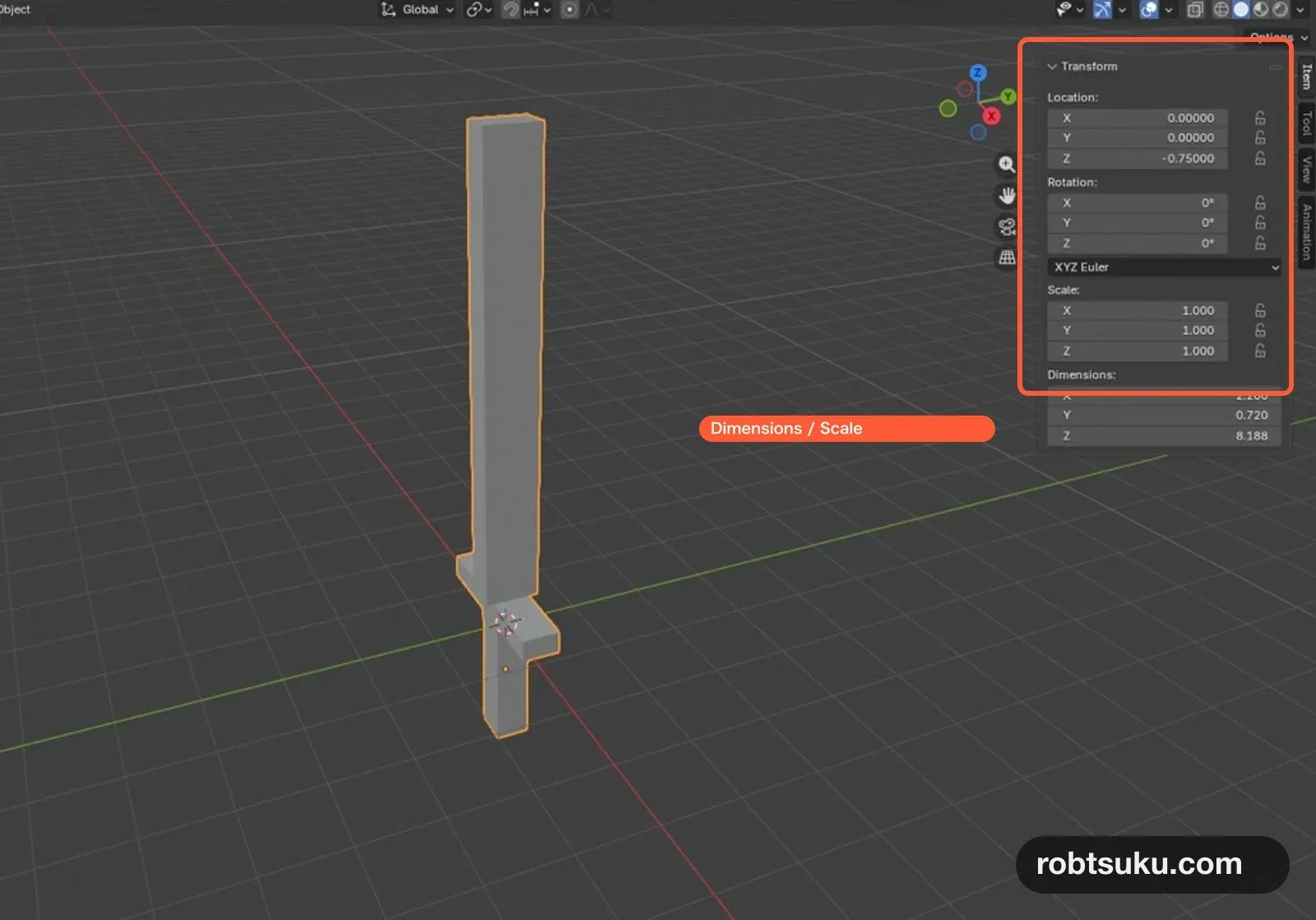Open the transform pivot point menu
This screenshot has height=920, width=1316.
coord(479,10)
